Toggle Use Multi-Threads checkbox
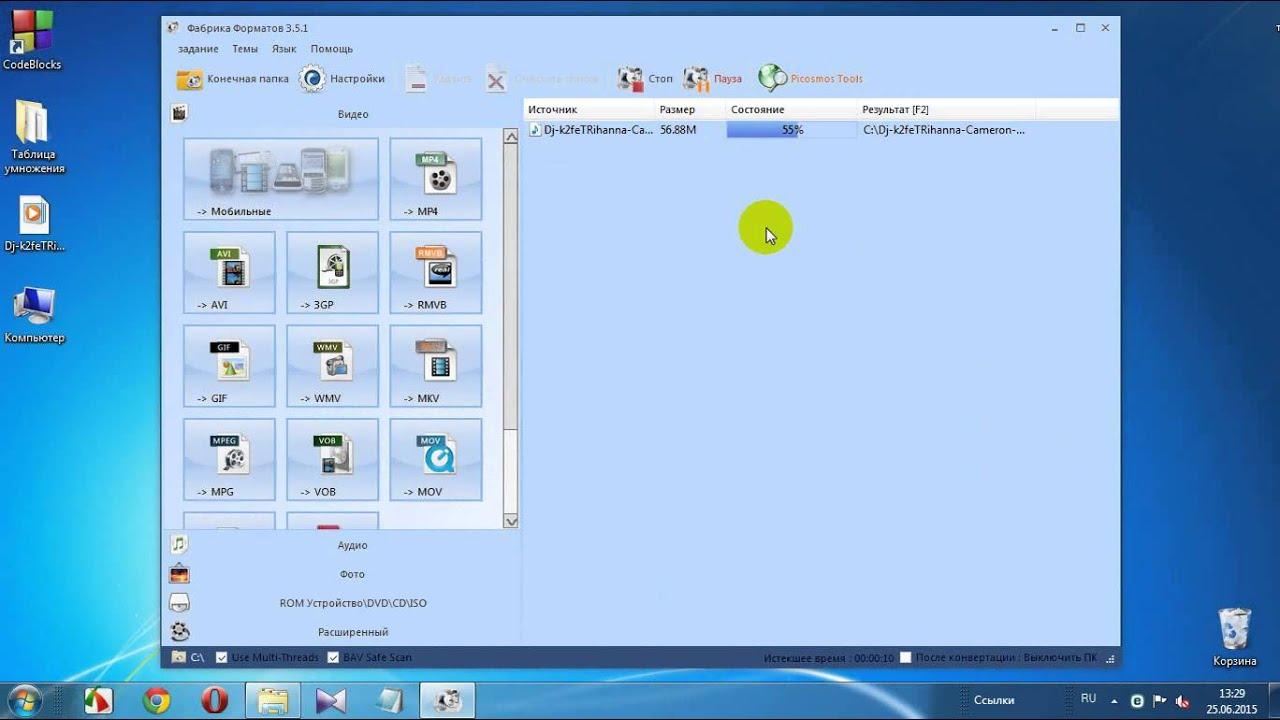The height and width of the screenshot is (720, 1280). point(222,657)
